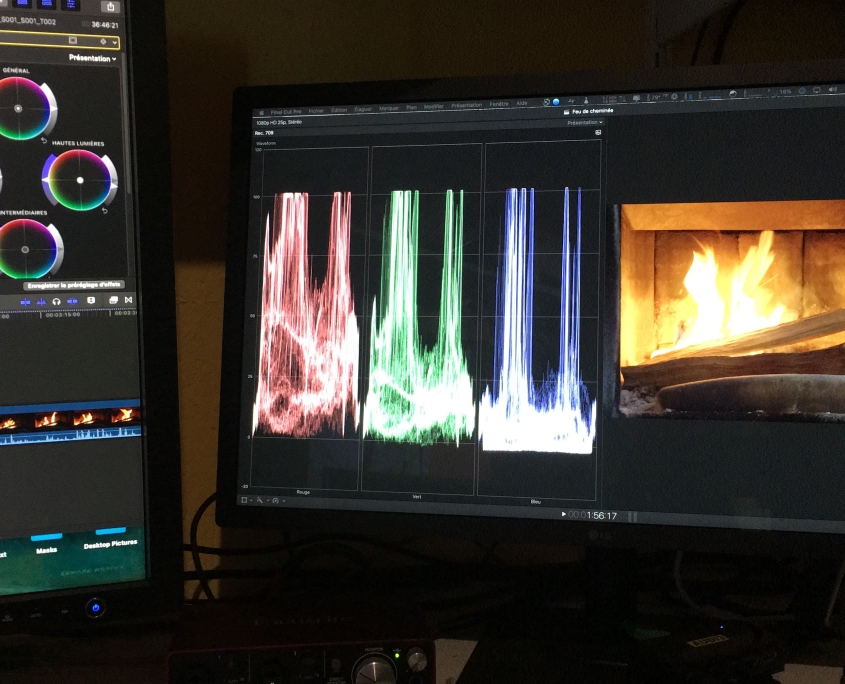Reset the Général color wheel
The image size is (845, 684).
pos(44,141)
